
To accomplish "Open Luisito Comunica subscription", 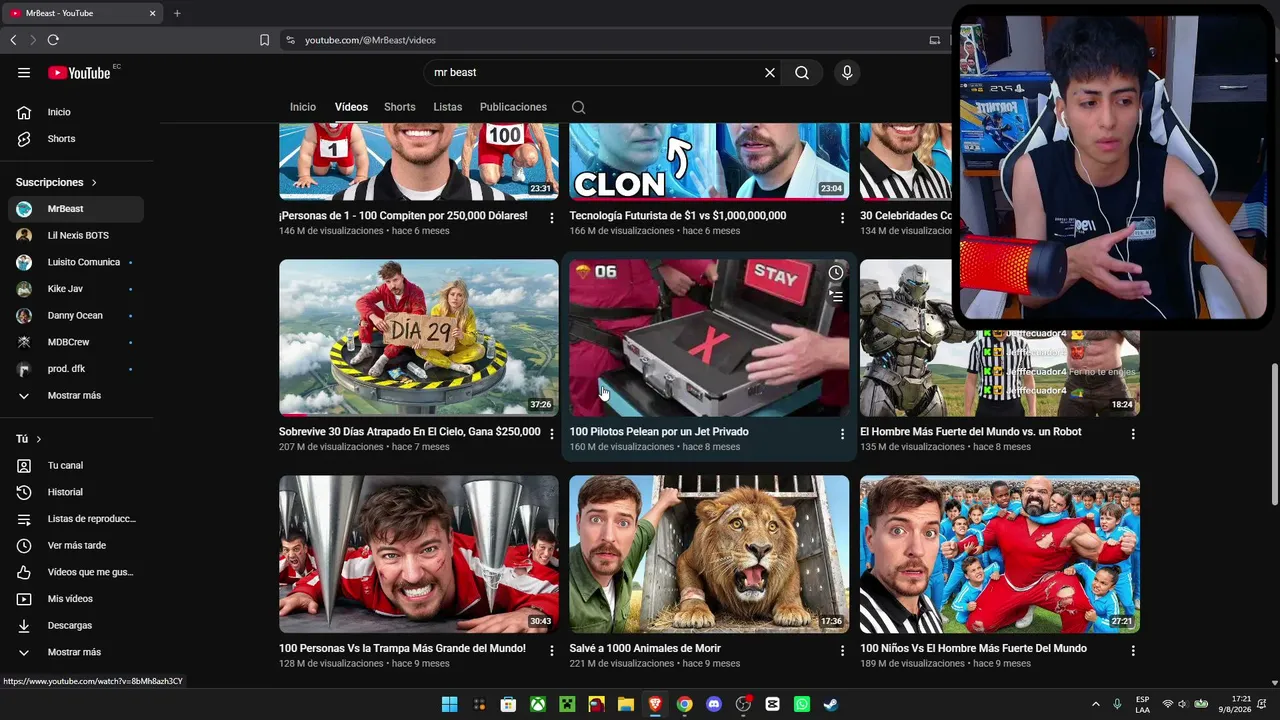I will 76,262.
